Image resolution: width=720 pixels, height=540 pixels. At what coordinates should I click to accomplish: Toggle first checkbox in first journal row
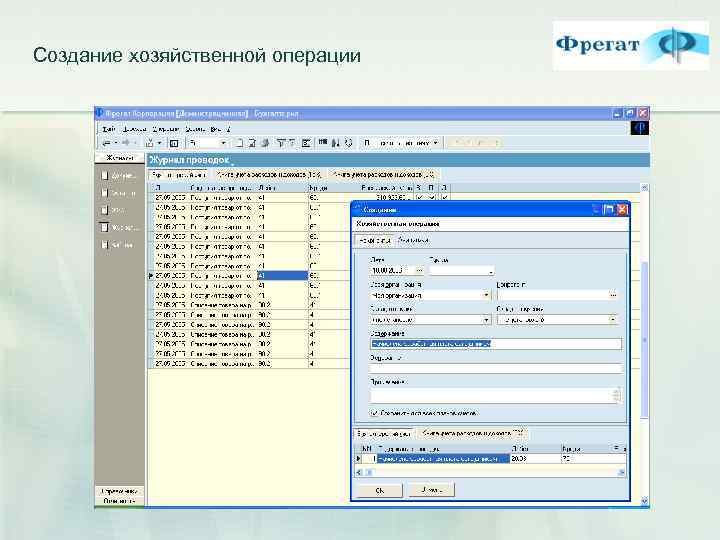419,197
